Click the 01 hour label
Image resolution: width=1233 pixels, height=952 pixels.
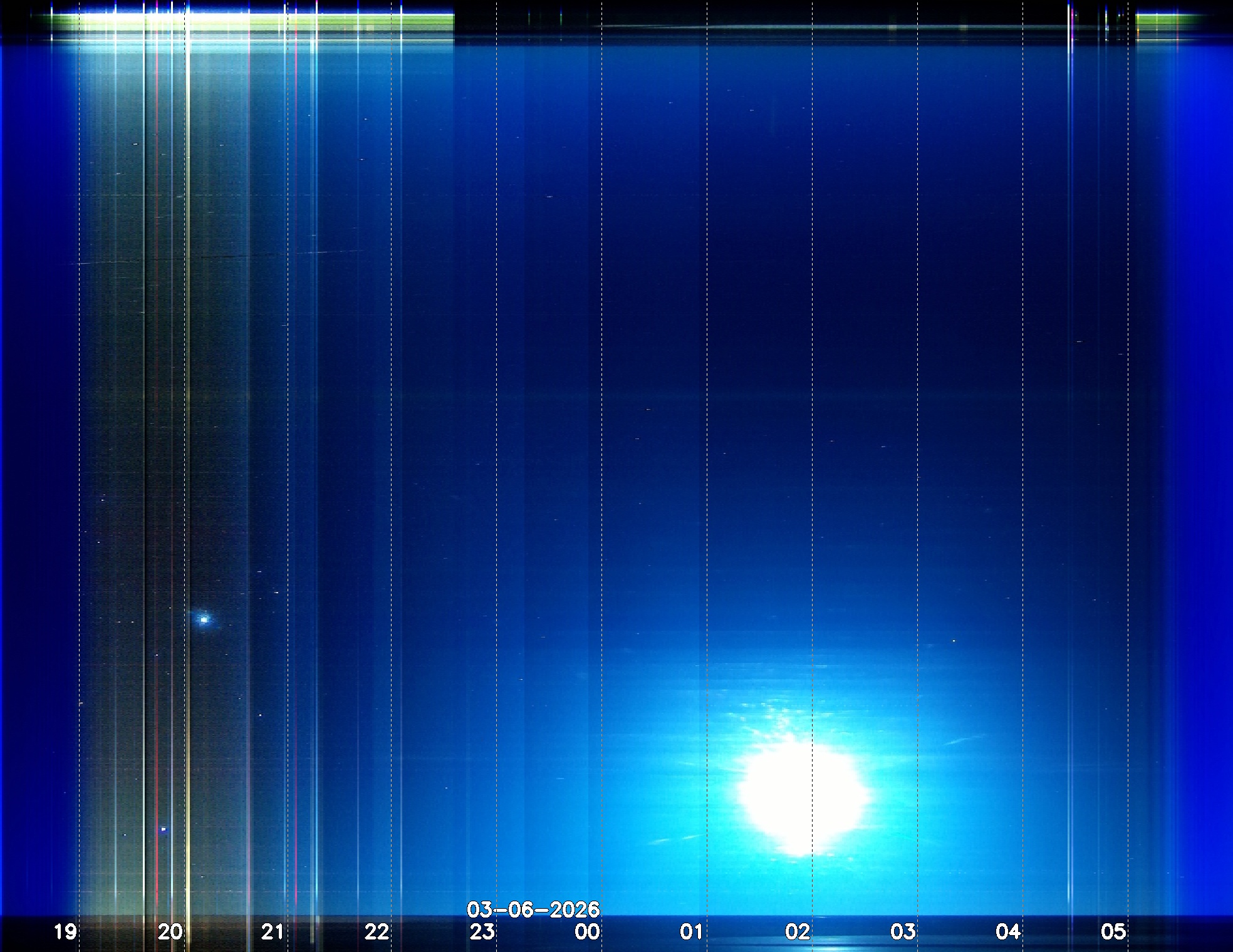[691, 932]
